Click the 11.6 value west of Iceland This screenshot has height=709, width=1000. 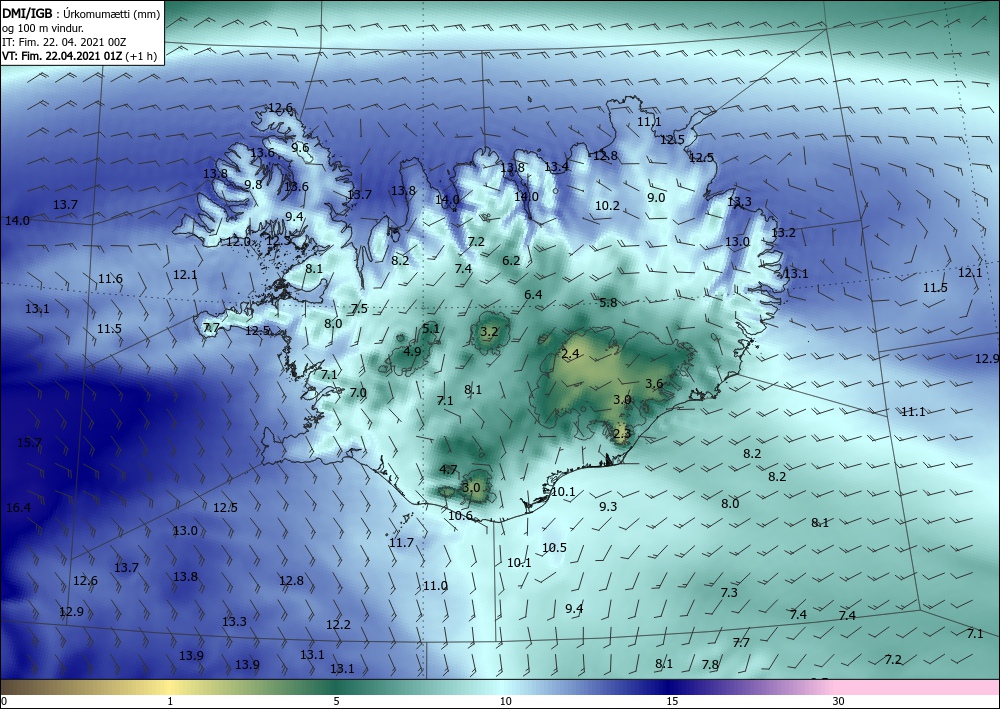click(x=110, y=279)
